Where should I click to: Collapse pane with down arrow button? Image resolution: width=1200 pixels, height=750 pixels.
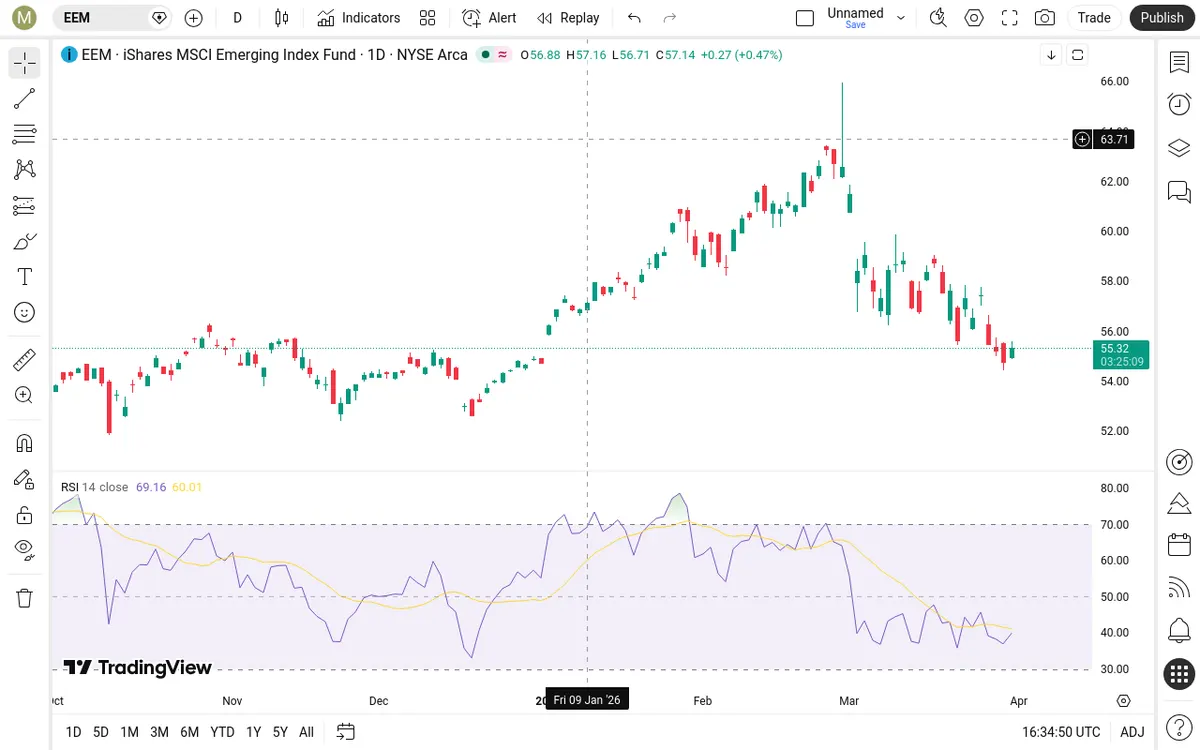pyautogui.click(x=1051, y=55)
